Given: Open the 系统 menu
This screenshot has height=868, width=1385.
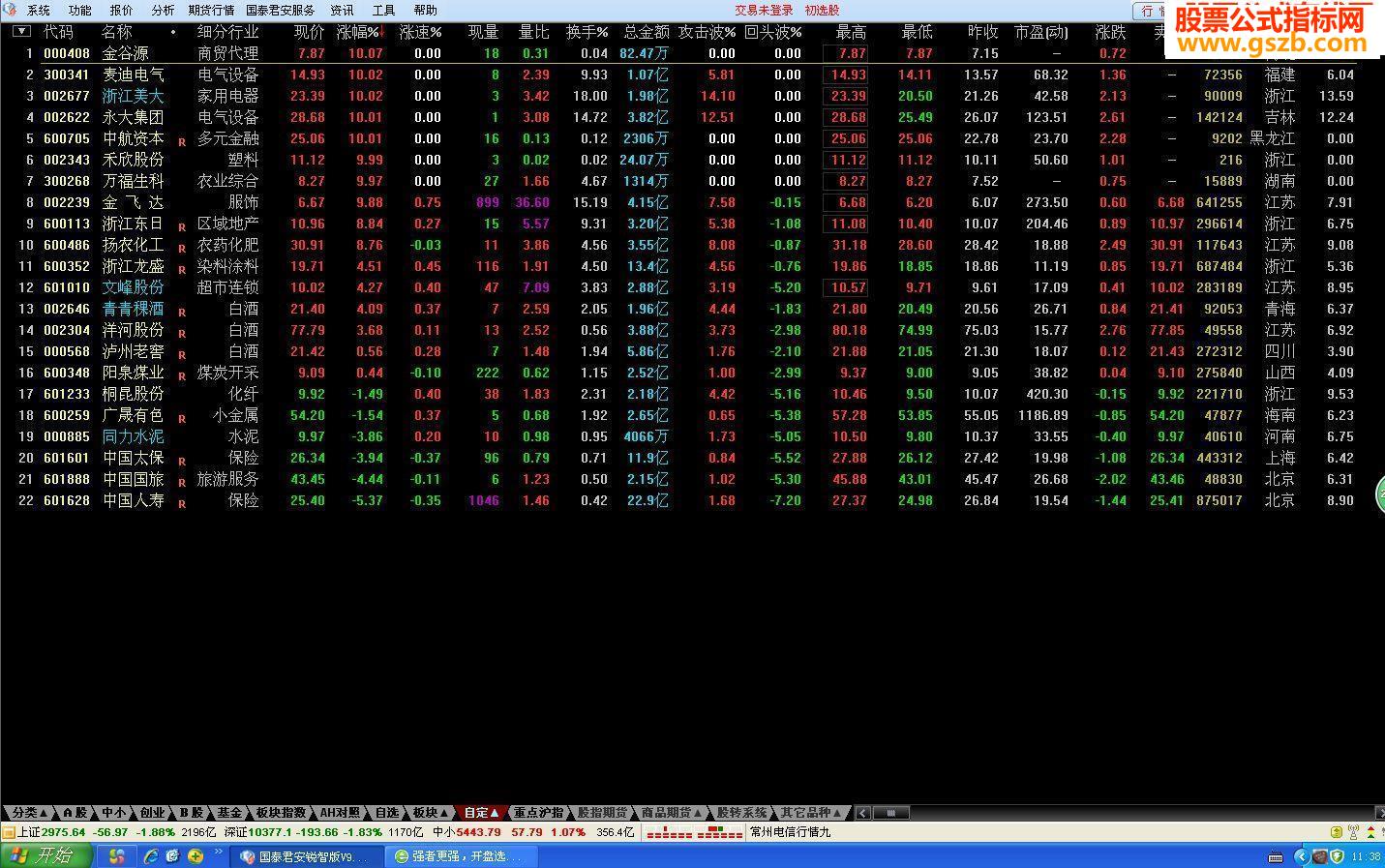Looking at the screenshot, I should coord(39,11).
